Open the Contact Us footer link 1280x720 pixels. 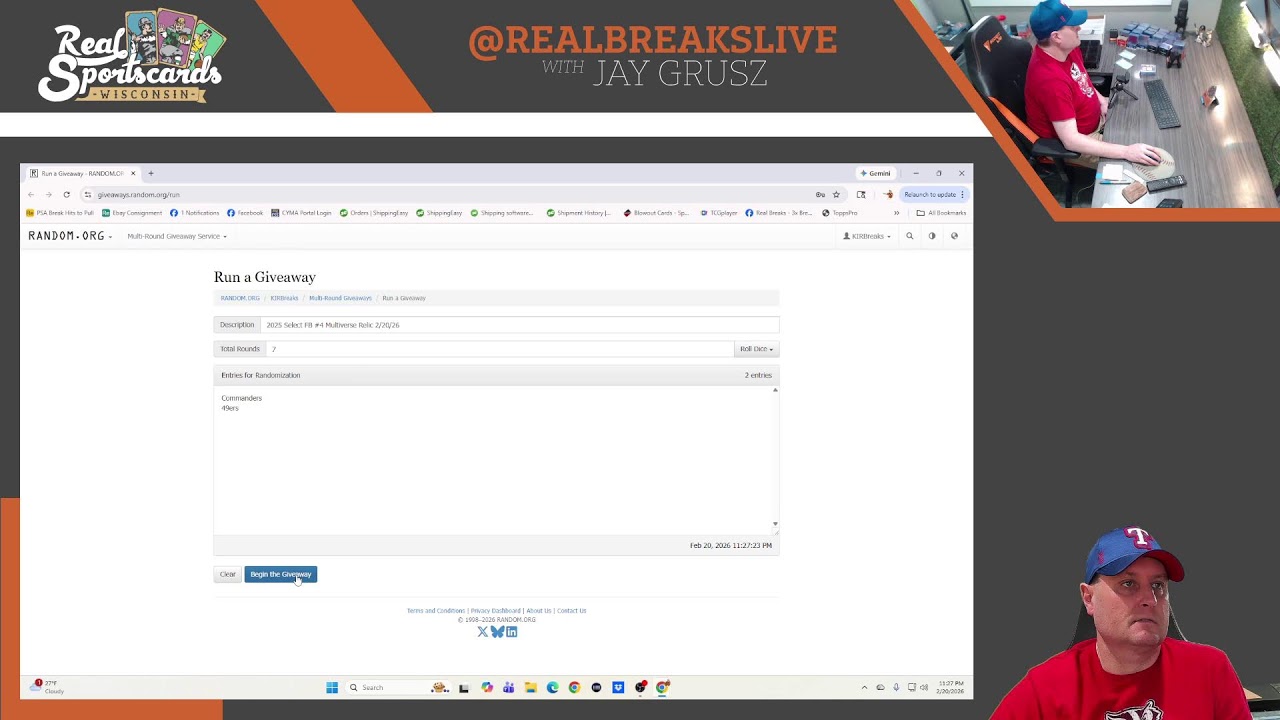572,611
